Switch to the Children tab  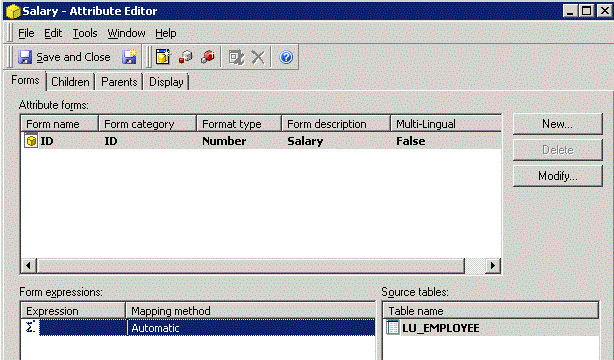[x=70, y=82]
